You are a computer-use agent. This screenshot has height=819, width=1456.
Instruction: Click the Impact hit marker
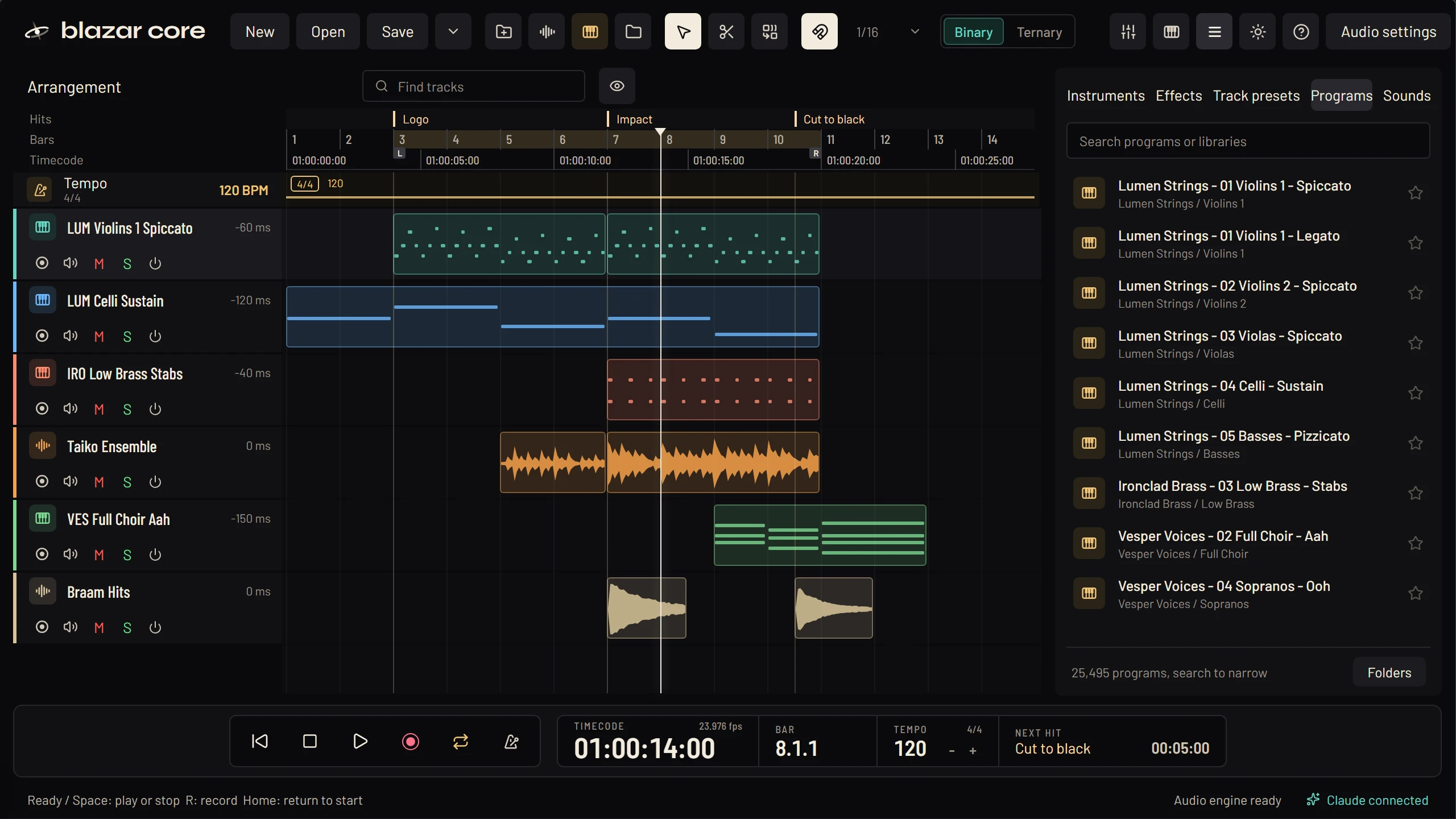(630, 119)
